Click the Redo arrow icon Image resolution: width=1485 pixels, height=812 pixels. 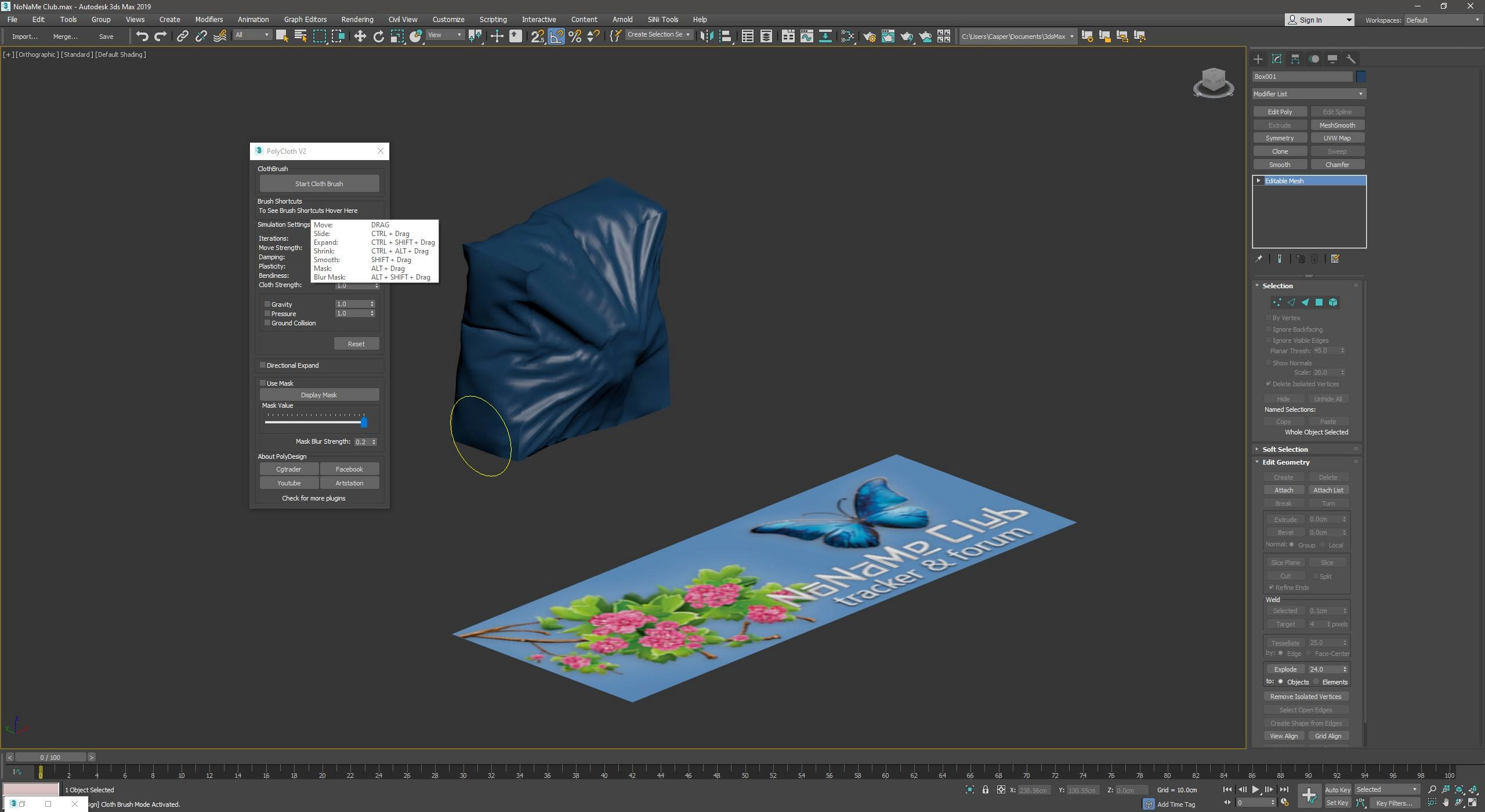[x=161, y=36]
